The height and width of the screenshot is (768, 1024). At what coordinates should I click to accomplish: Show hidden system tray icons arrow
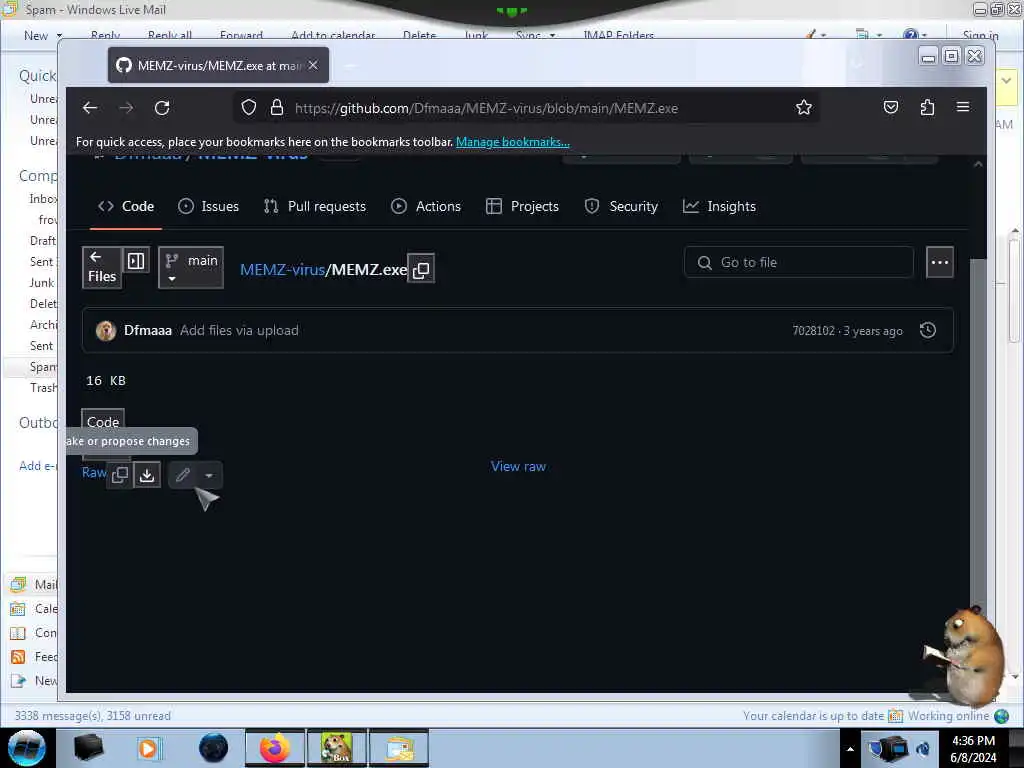(x=850, y=749)
